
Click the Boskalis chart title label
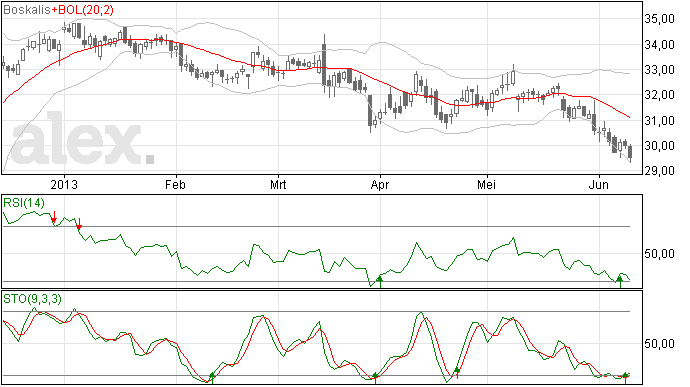27,10
